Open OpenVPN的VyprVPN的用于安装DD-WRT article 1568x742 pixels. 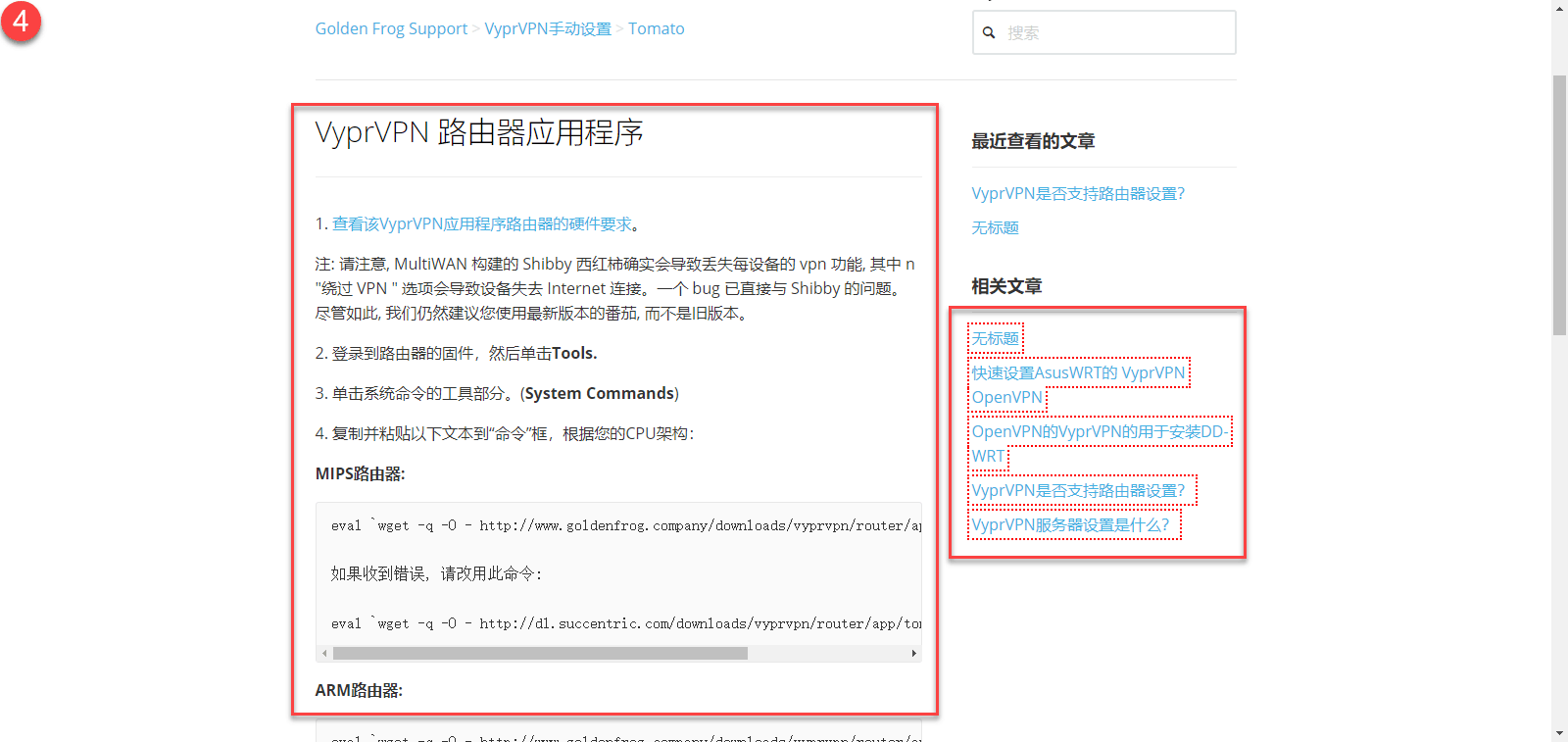pyautogui.click(x=1099, y=443)
